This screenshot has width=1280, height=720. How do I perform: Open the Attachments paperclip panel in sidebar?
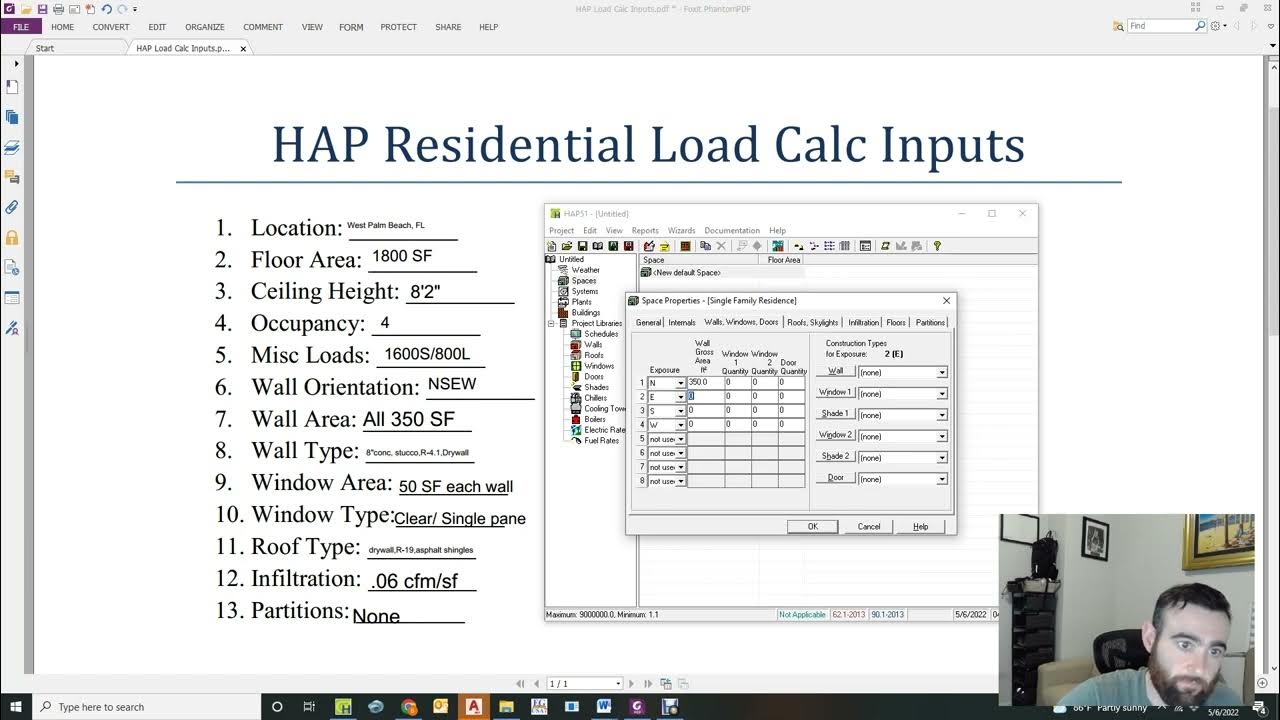point(12,207)
